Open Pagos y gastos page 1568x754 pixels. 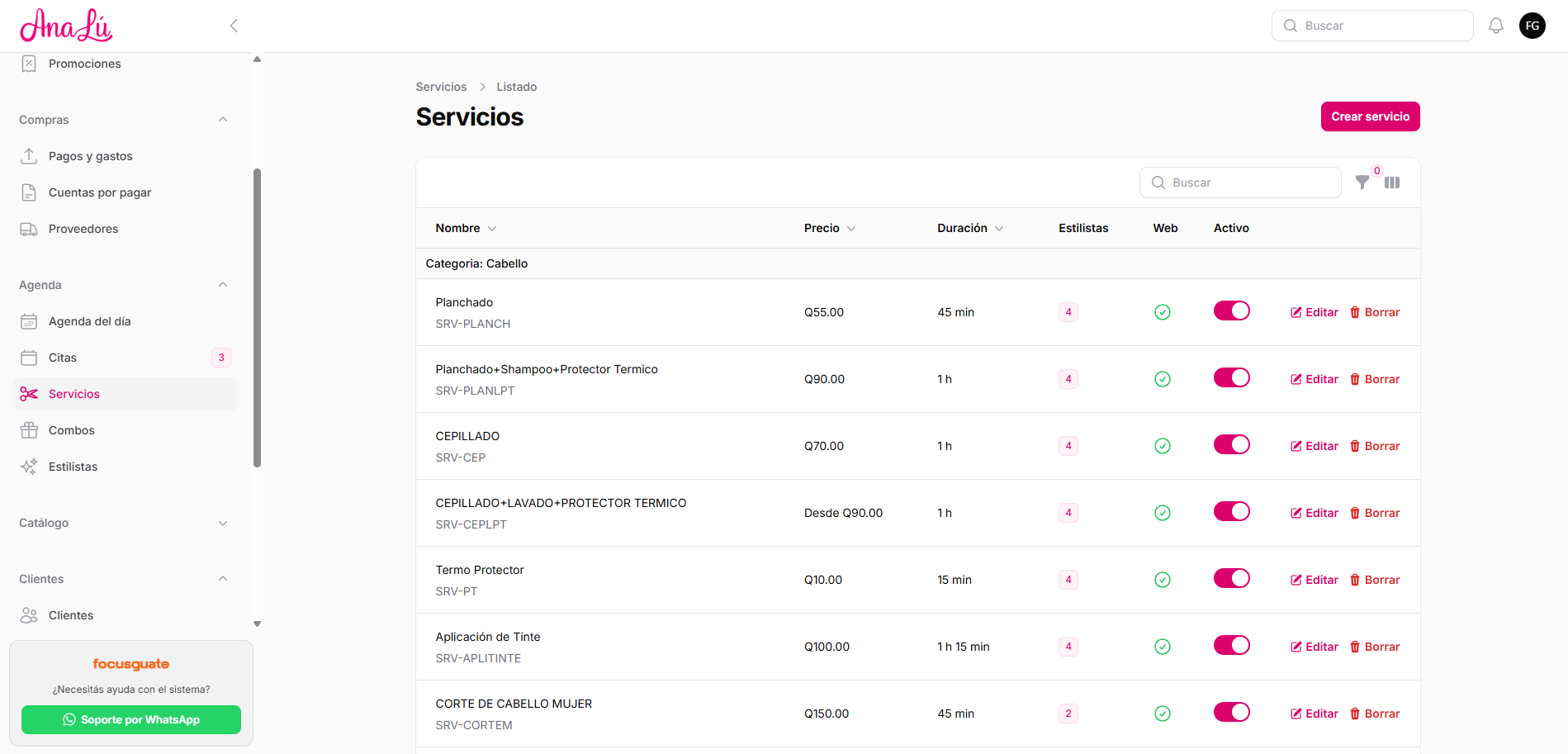[126, 156]
